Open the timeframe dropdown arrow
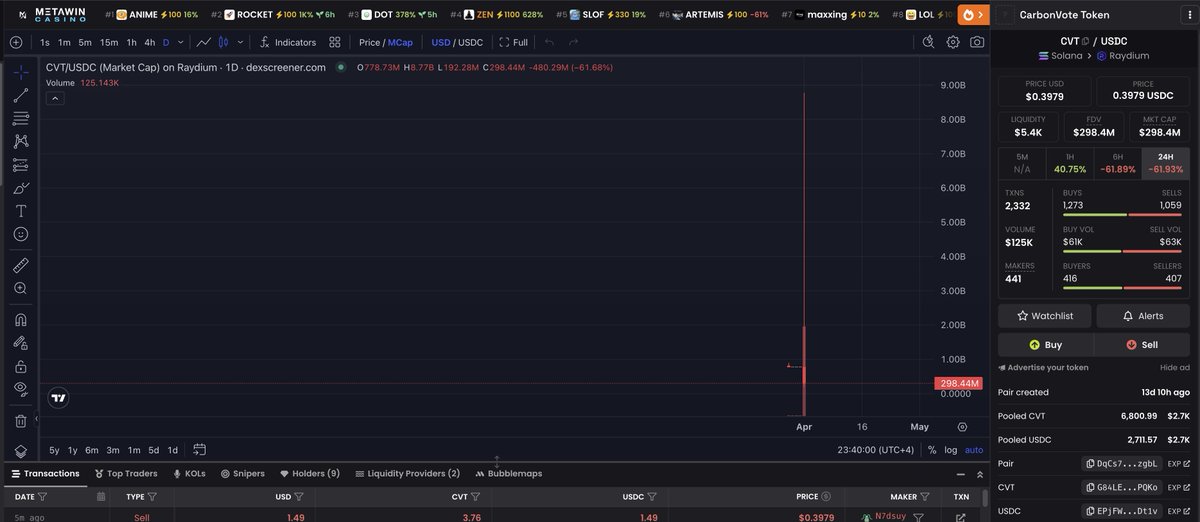 point(180,42)
